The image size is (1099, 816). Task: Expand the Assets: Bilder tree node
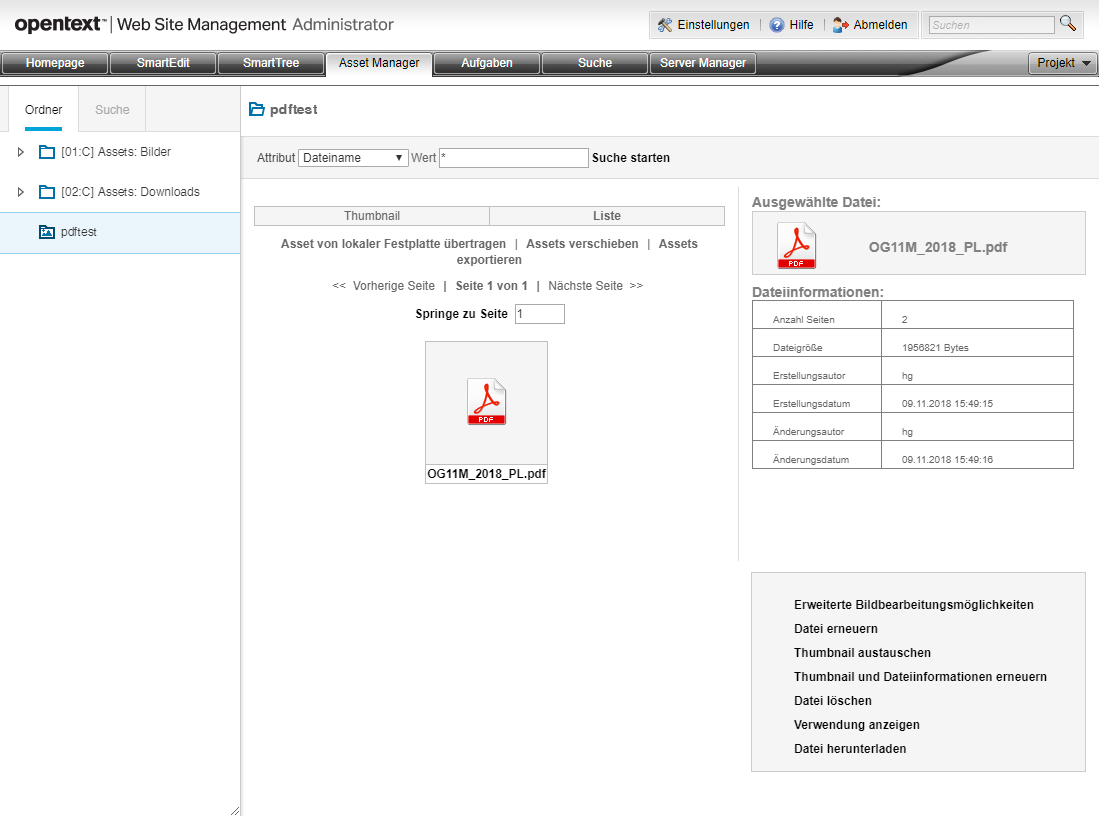click(x=20, y=152)
